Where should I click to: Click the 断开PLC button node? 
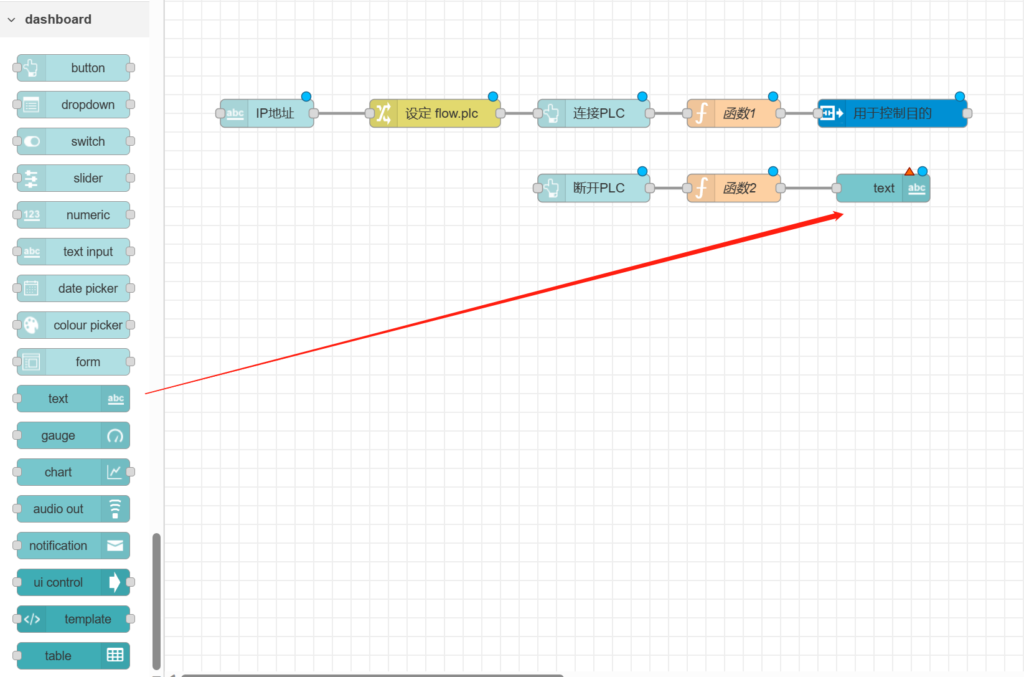(595, 188)
